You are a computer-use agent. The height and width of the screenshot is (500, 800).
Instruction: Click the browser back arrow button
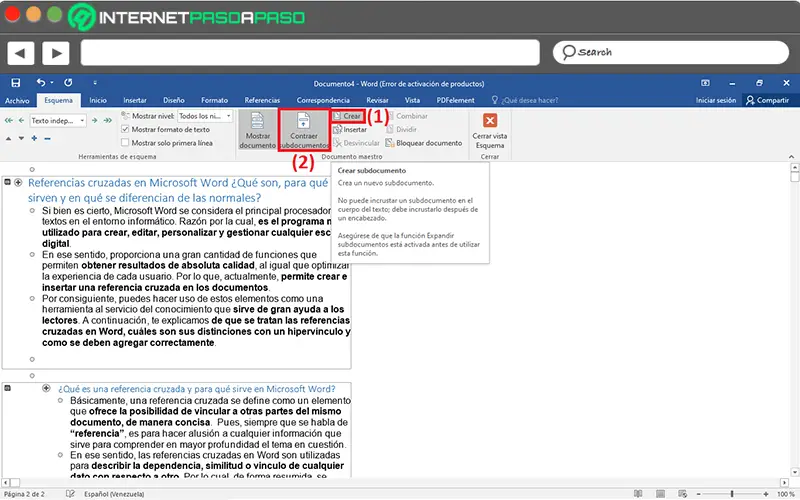[x=21, y=53]
